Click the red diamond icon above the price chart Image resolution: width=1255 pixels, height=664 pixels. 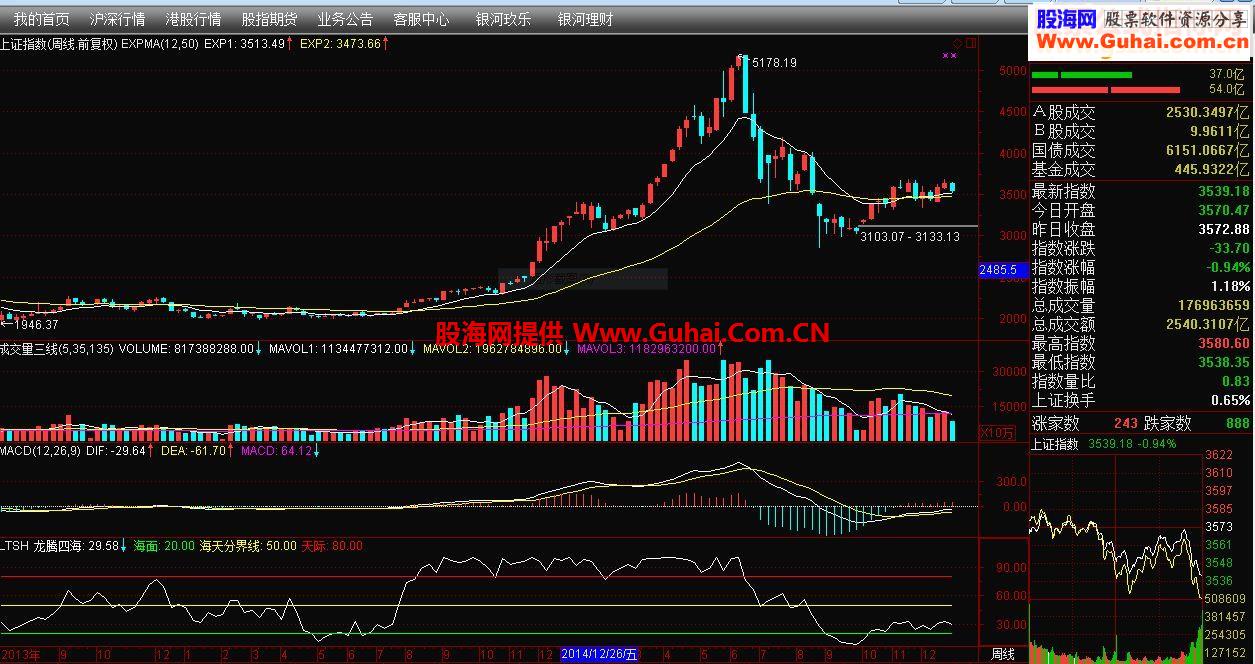click(x=956, y=43)
